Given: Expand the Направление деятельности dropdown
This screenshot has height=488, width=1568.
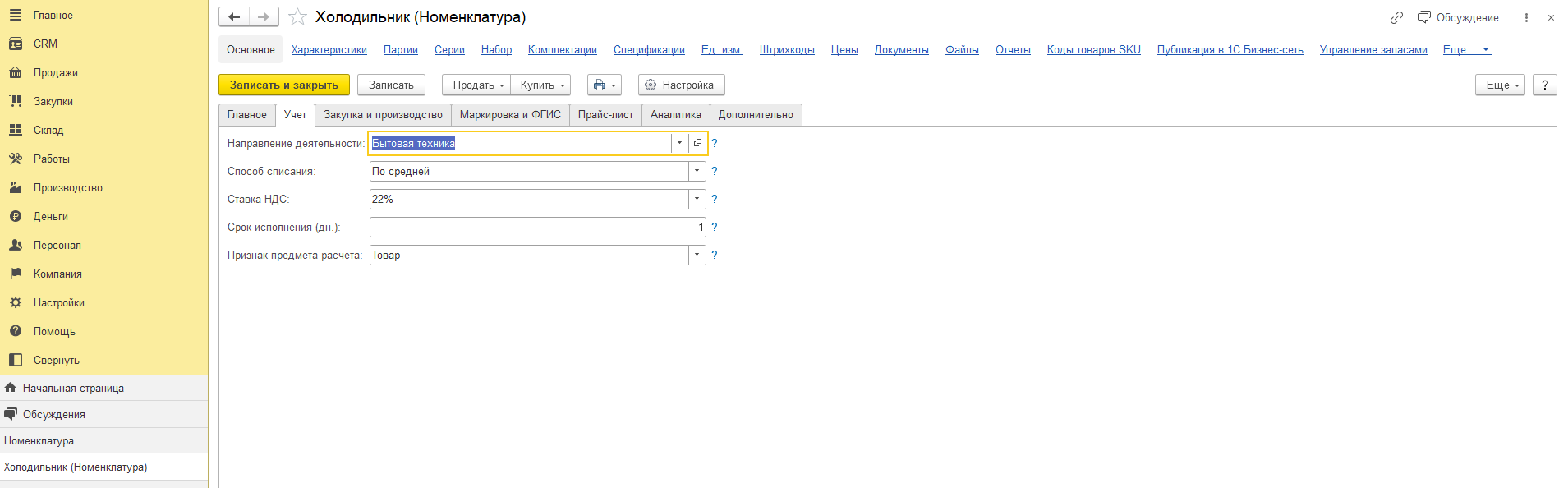Looking at the screenshot, I should pos(679,143).
